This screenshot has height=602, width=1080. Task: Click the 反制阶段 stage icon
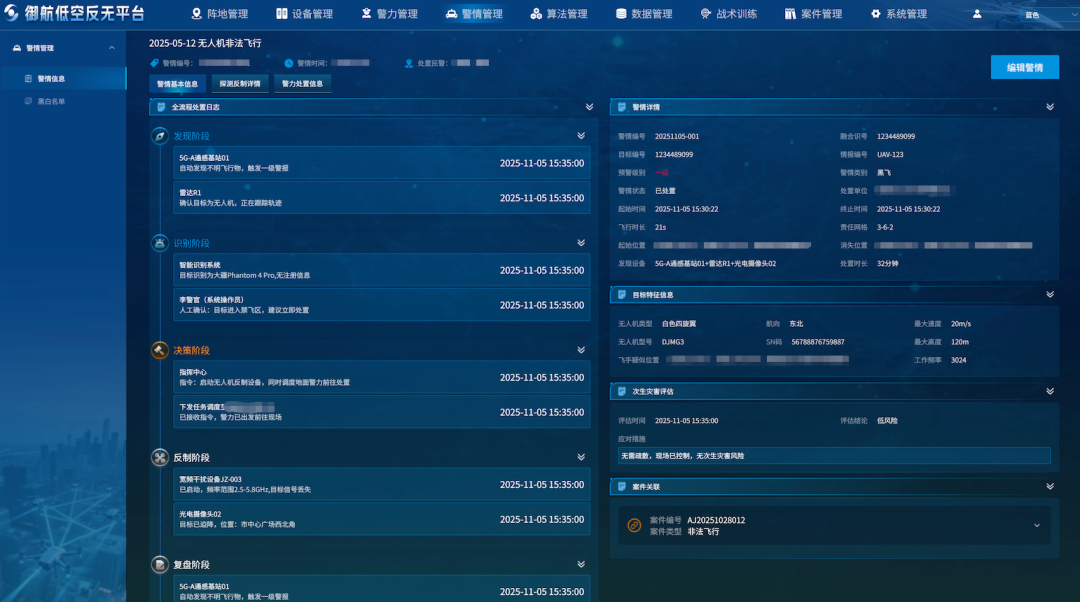160,457
